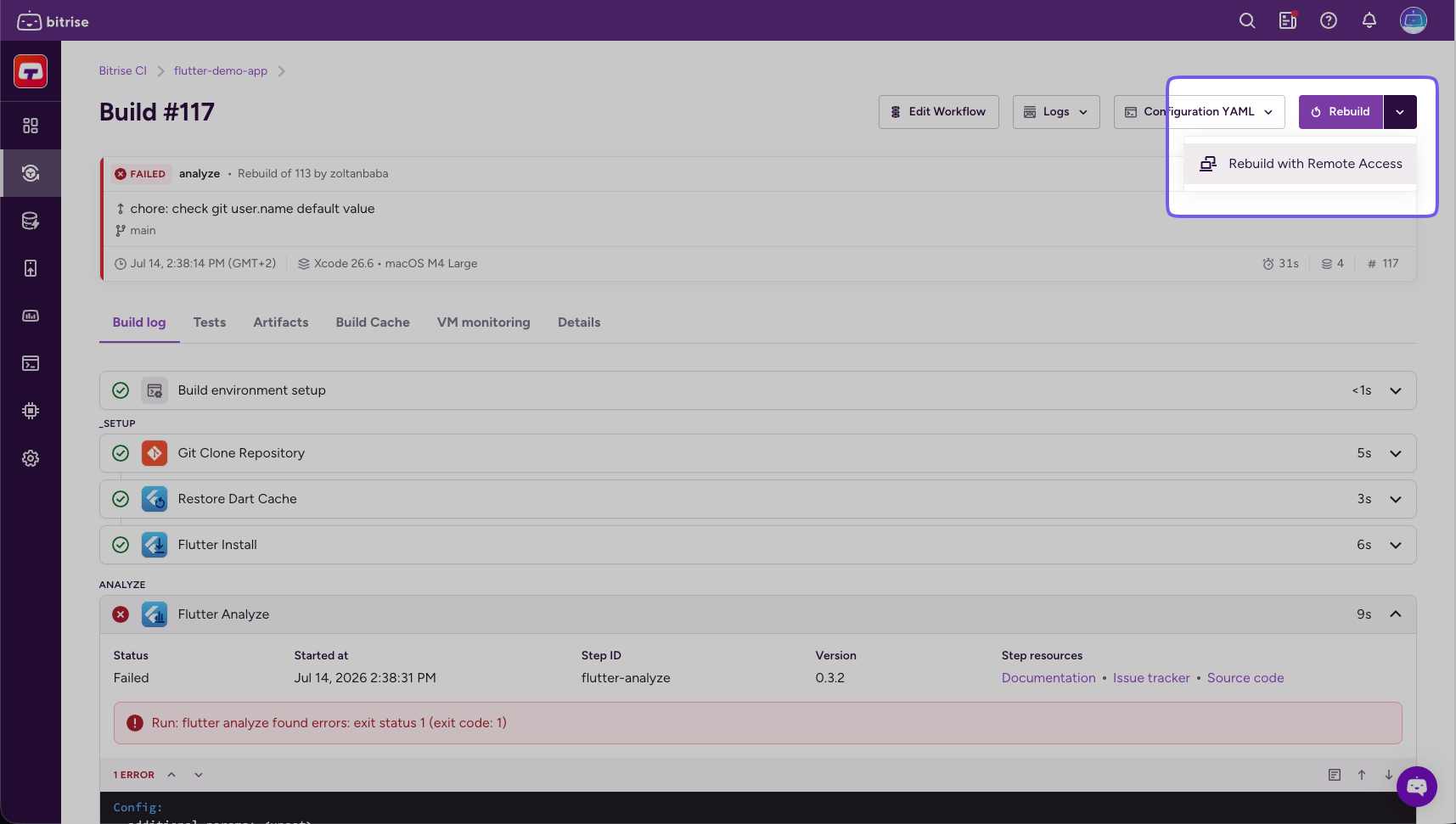The width and height of the screenshot is (1456, 824).
Task: Go to next error with down chevron
Action: pyautogui.click(x=199, y=775)
